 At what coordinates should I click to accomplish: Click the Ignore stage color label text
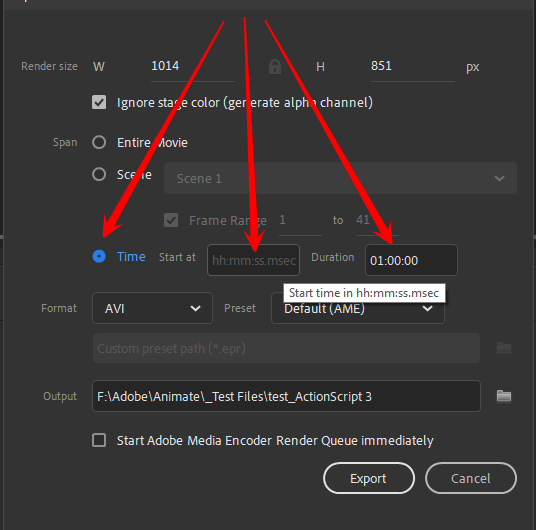[x=245, y=103]
